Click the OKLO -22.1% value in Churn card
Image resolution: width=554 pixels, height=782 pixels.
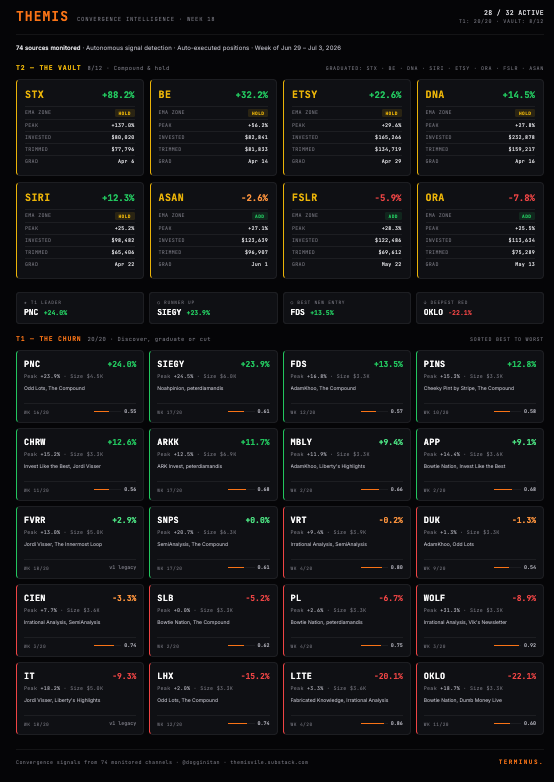[522, 676]
